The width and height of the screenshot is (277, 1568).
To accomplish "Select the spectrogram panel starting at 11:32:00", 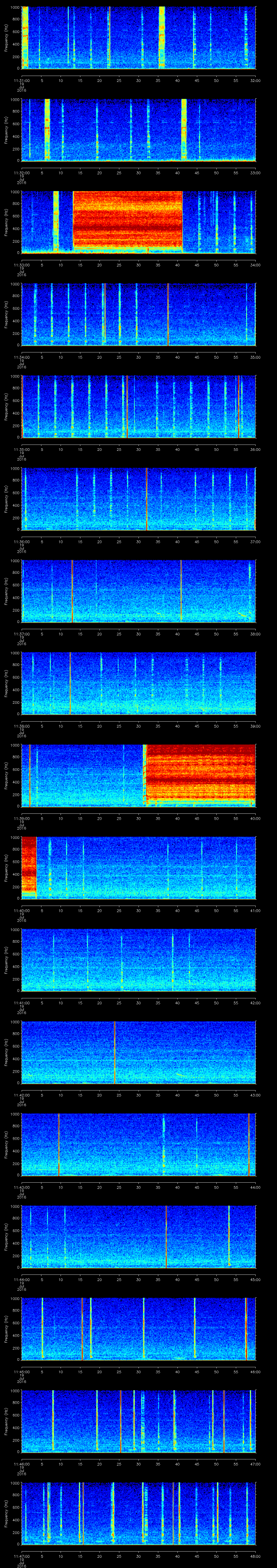I will pyautogui.click(x=139, y=130).
